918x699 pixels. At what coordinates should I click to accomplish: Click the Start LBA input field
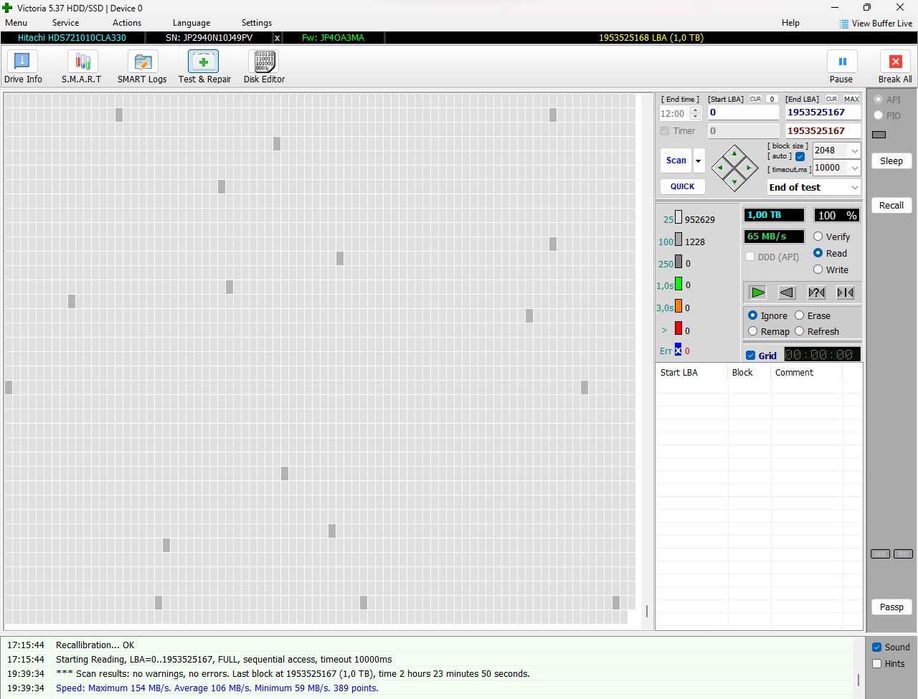point(743,112)
